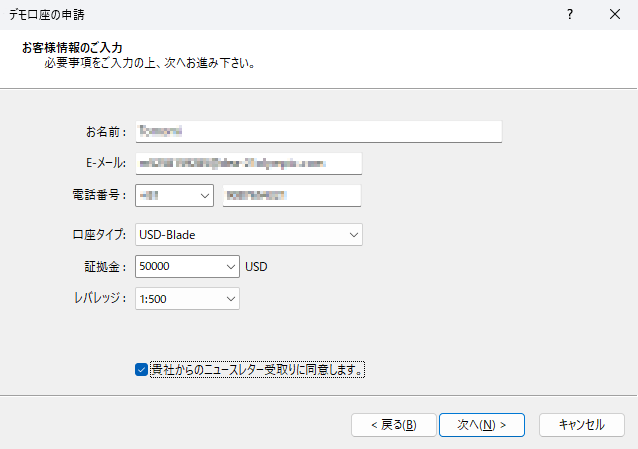Click the help question mark icon
The height and width of the screenshot is (449, 638).
[570, 14]
